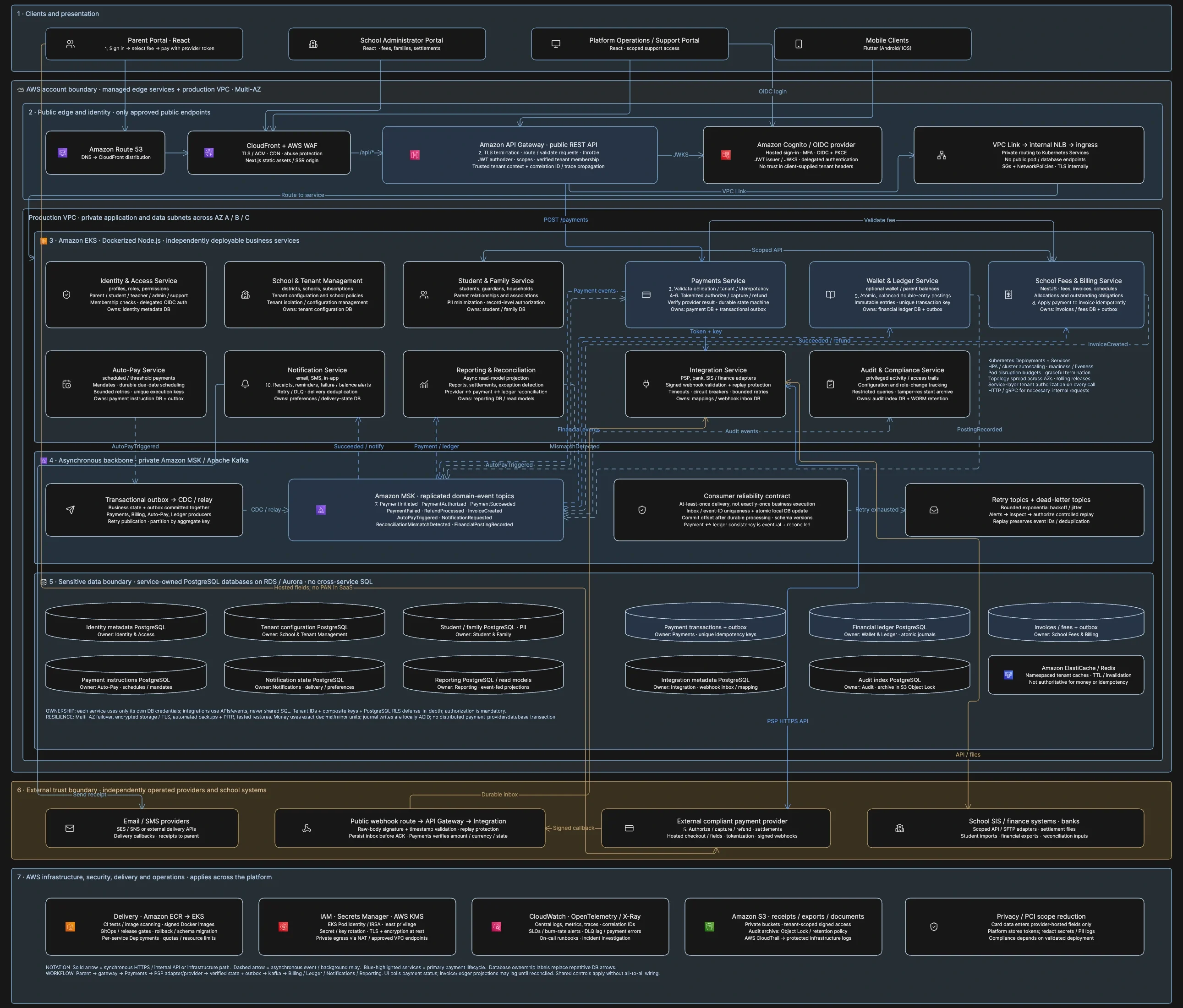The height and width of the screenshot is (1008, 1183).
Task: Click the inbox icon in Retry + dead-letter topics
Action: [933, 510]
